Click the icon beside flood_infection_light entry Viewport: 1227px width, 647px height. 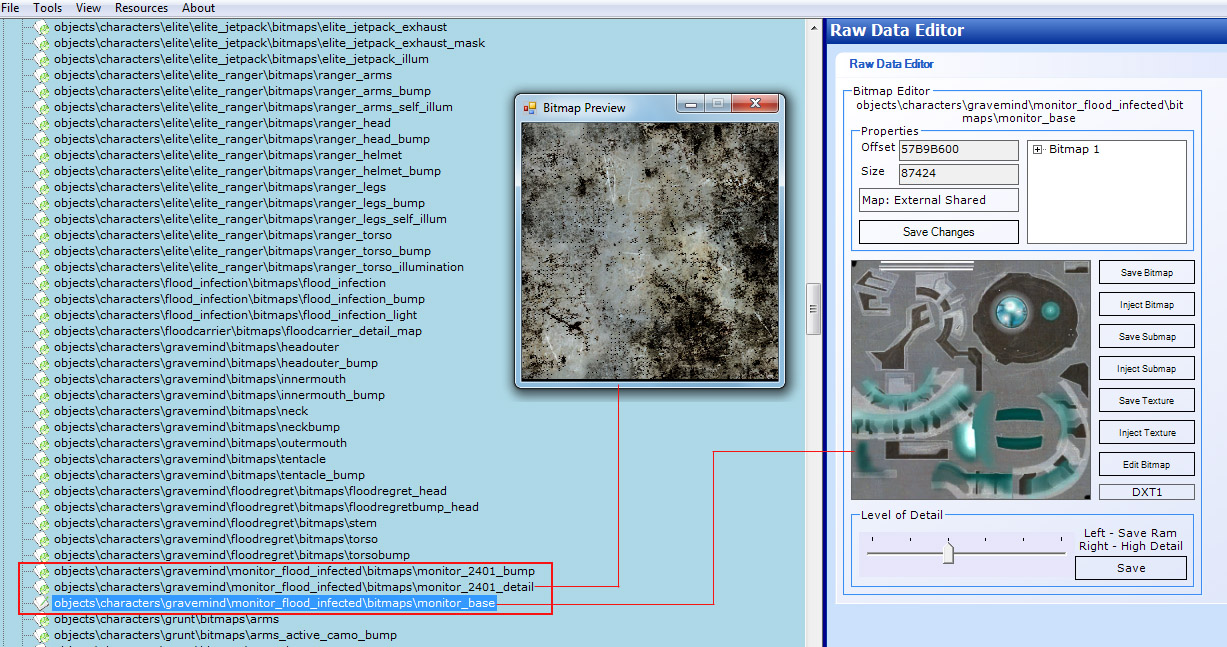pos(42,315)
